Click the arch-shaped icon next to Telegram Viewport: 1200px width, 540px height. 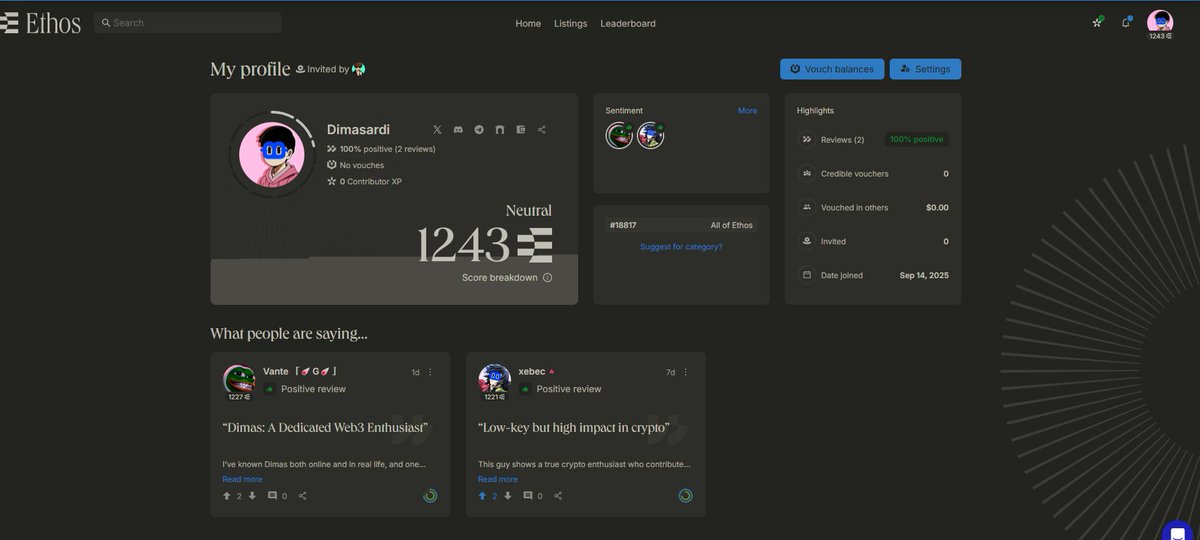tap(500, 130)
